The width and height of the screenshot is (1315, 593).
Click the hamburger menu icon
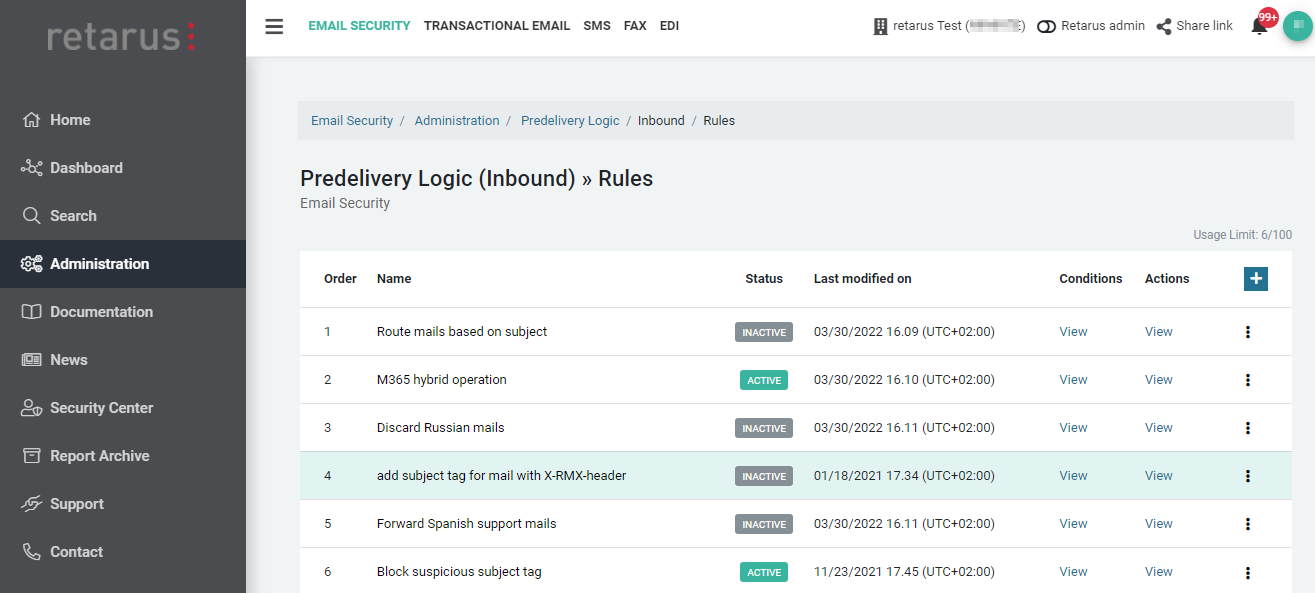click(274, 27)
